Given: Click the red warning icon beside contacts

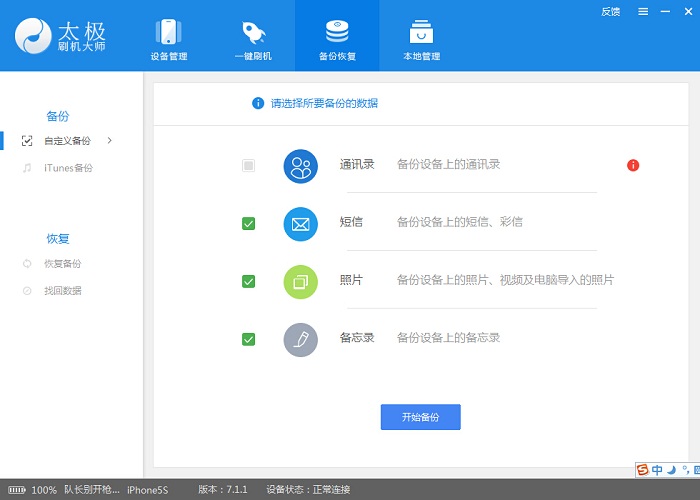Looking at the screenshot, I should click(633, 165).
